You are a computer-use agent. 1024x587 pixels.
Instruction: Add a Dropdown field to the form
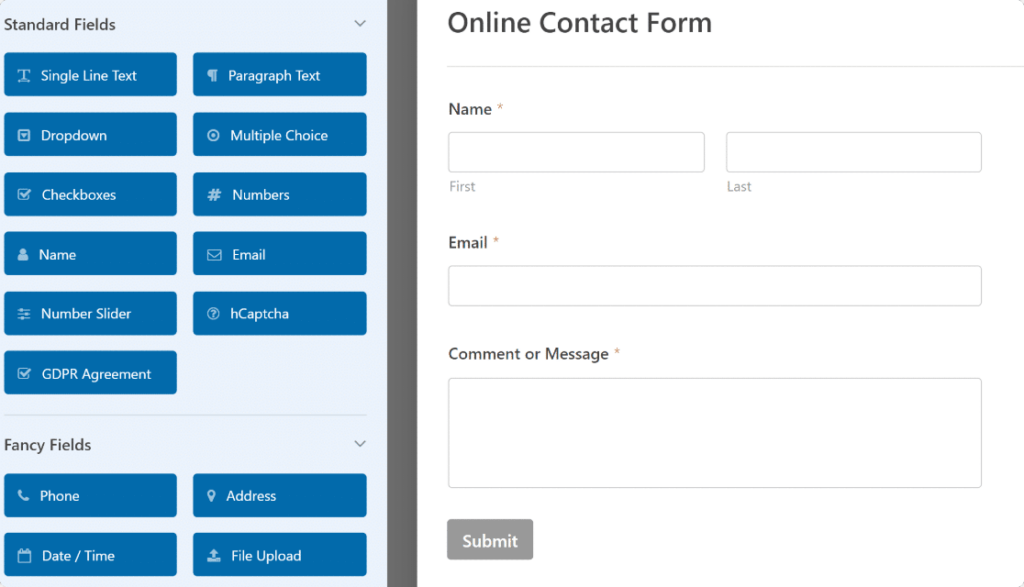(x=90, y=134)
